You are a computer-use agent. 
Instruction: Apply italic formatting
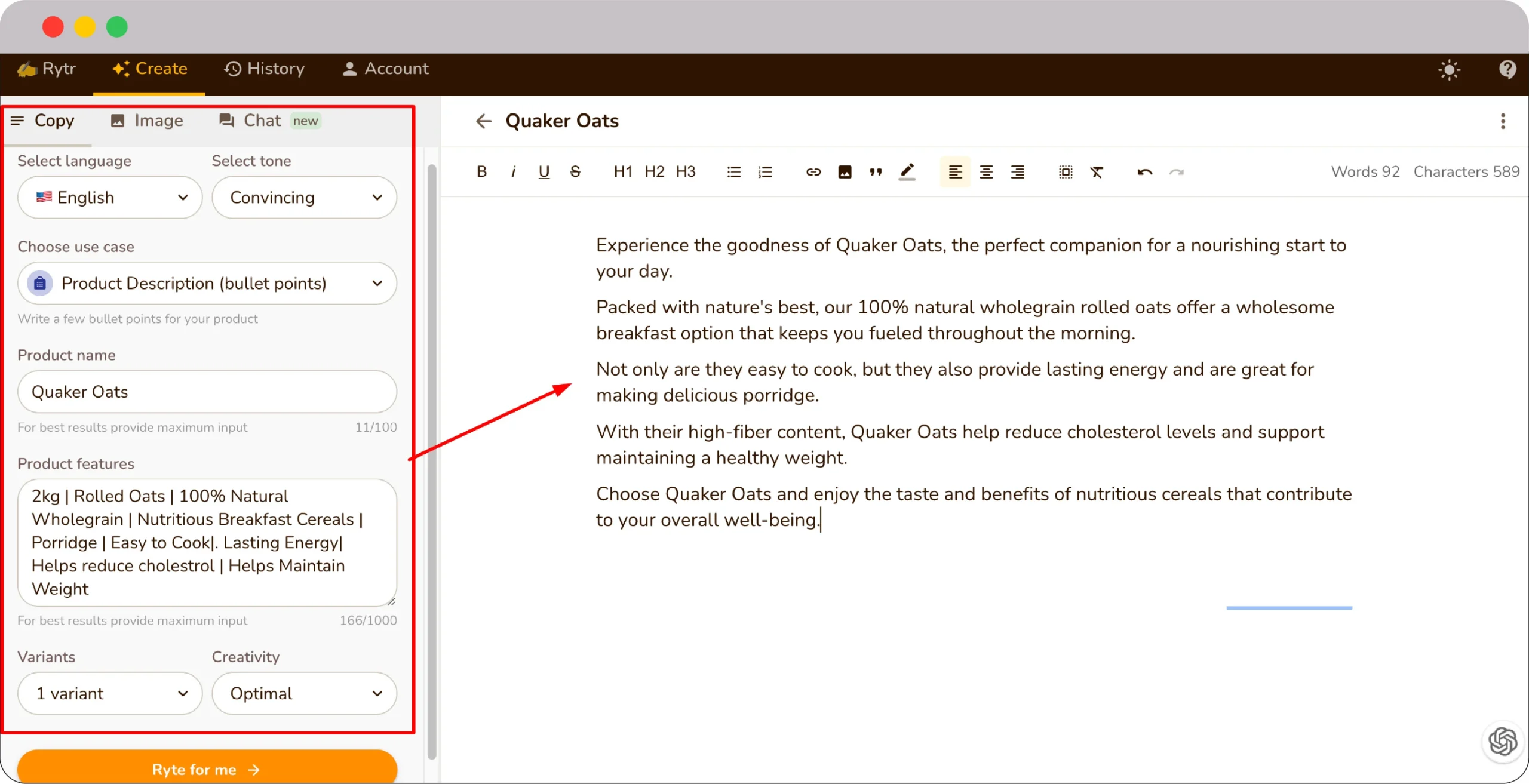[x=513, y=172]
